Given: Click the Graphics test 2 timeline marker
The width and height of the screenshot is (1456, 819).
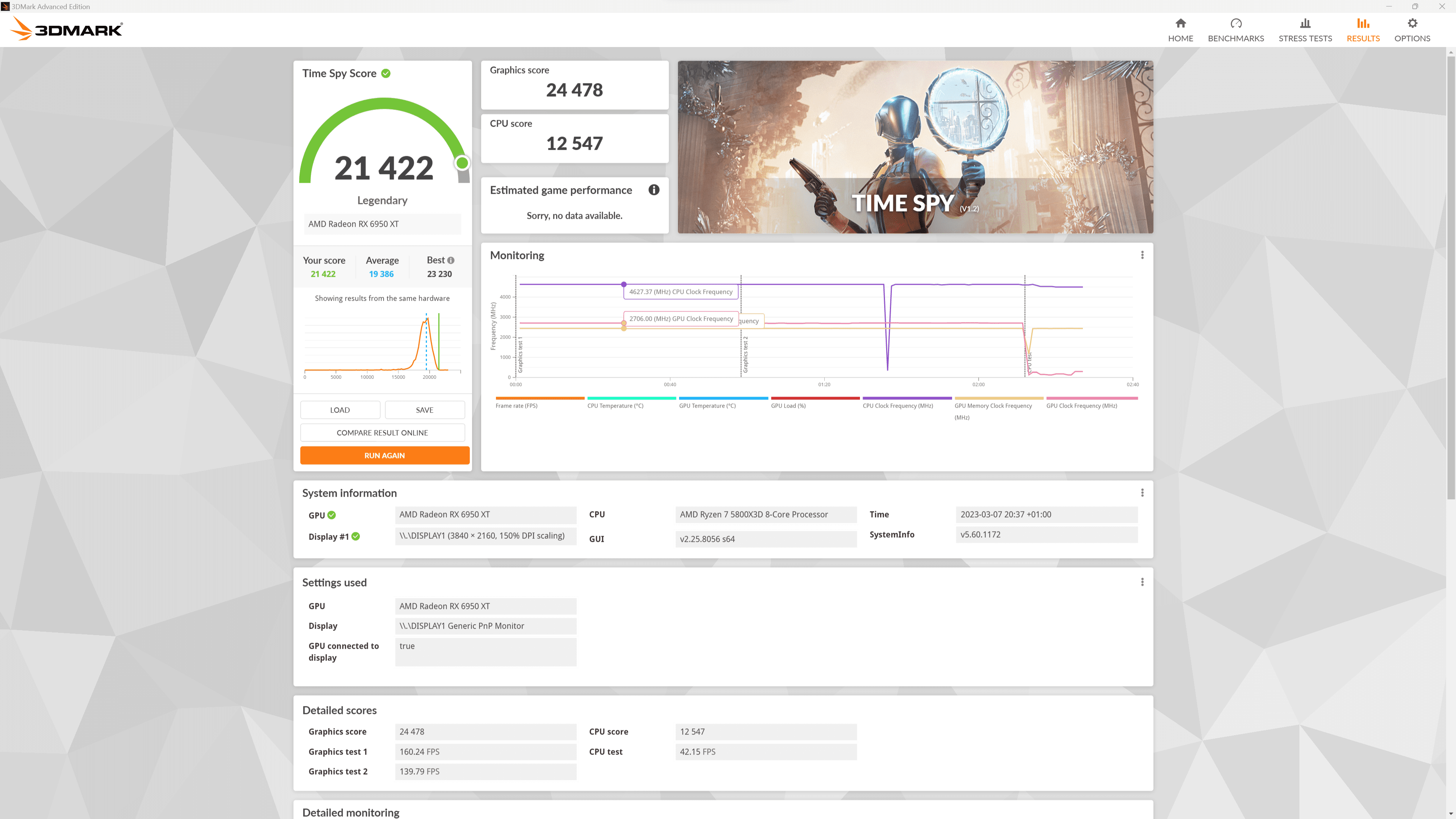Looking at the screenshot, I should click(x=745, y=355).
